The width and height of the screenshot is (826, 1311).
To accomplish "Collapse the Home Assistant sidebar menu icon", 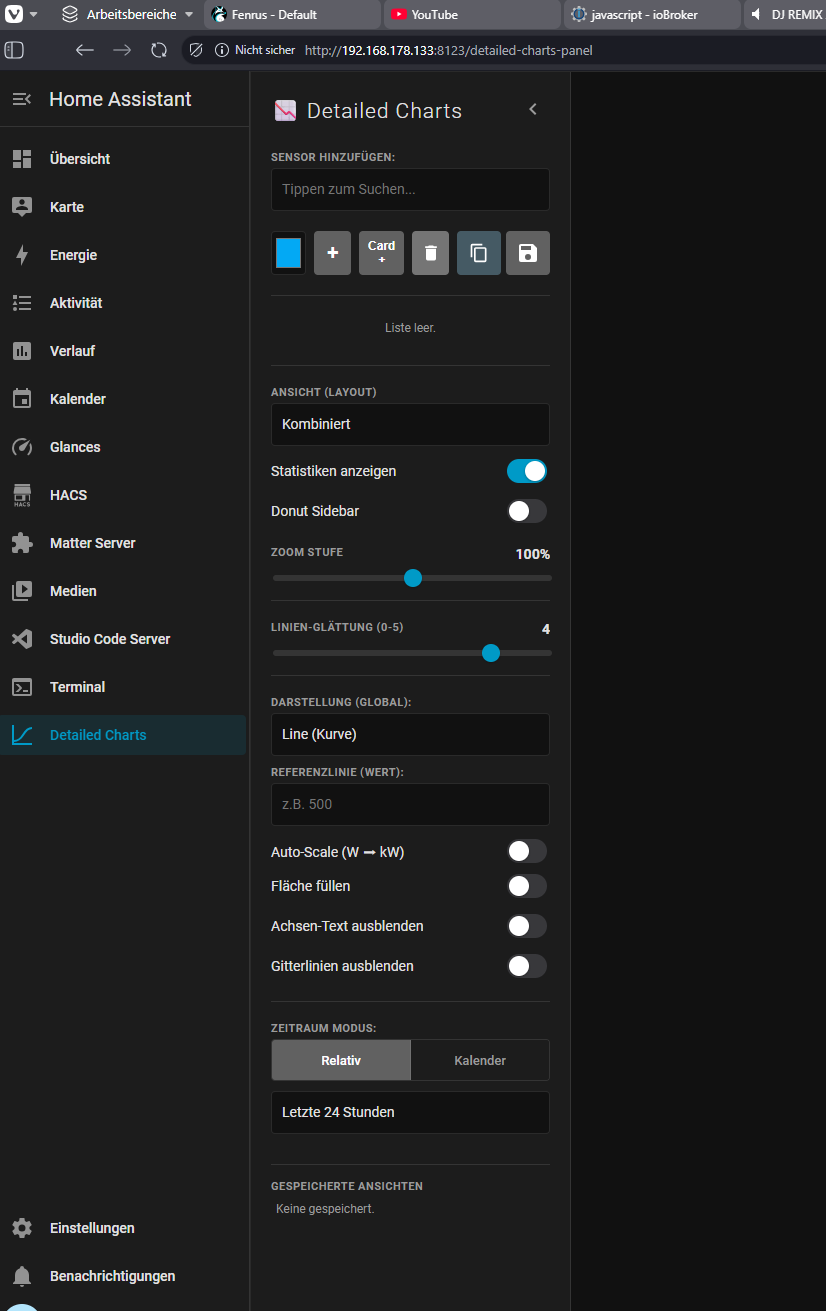I will 22,99.
